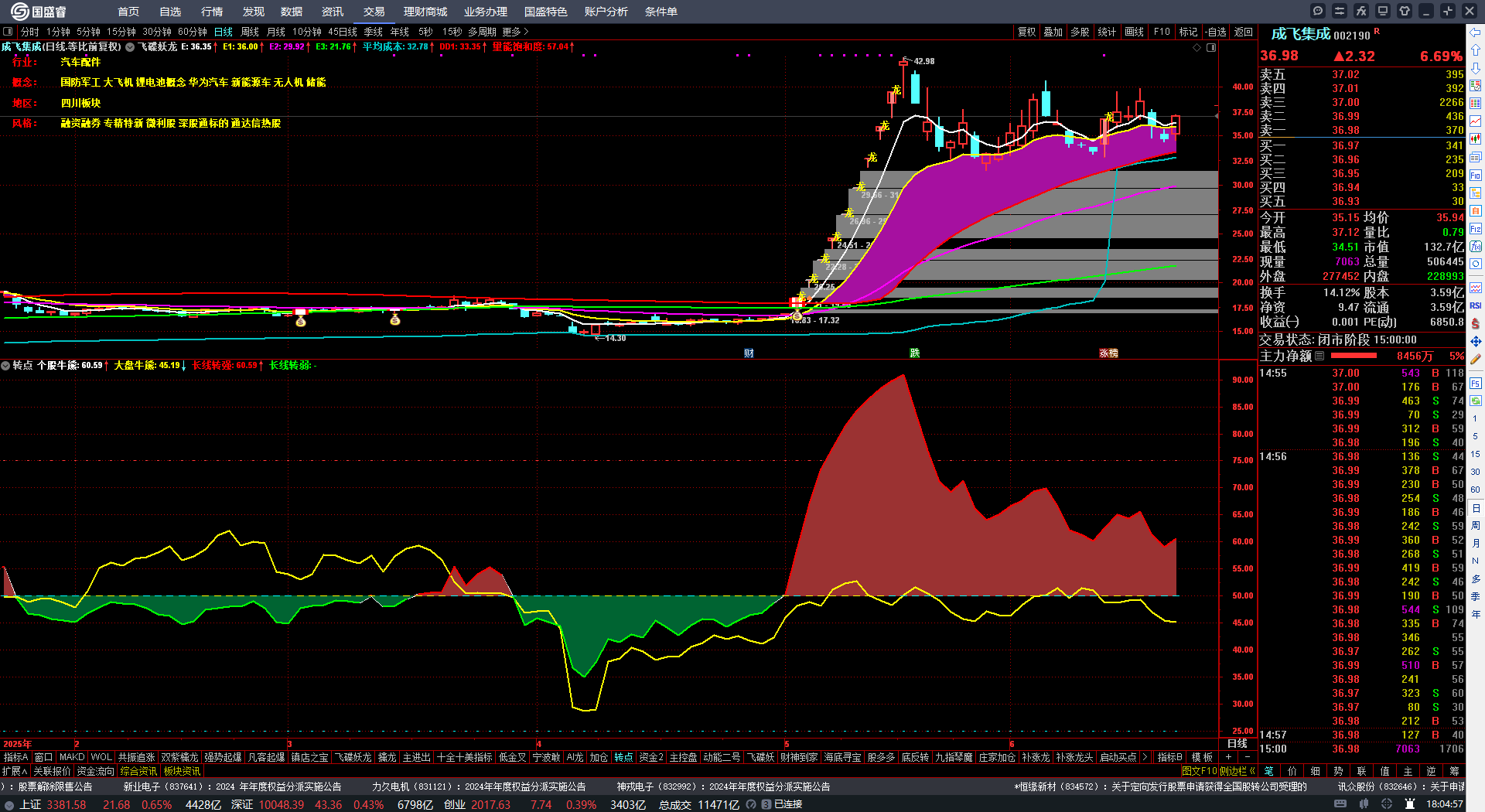Select the MAKD indicator tab
The image size is (1485, 812).
point(72,757)
